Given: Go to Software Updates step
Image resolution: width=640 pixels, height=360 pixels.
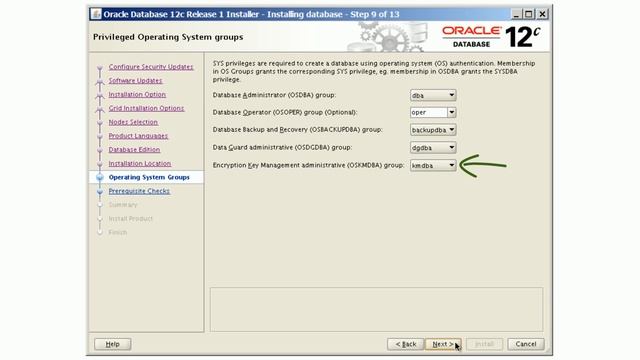Looking at the screenshot, I should pyautogui.click(x=136, y=80).
